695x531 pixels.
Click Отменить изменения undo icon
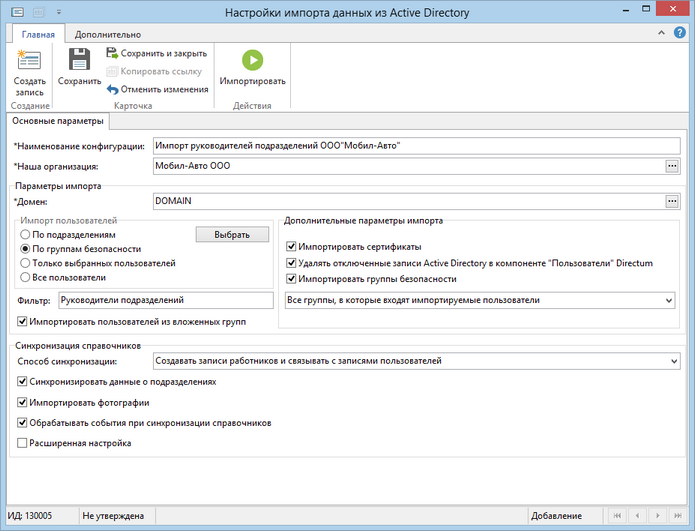point(113,90)
